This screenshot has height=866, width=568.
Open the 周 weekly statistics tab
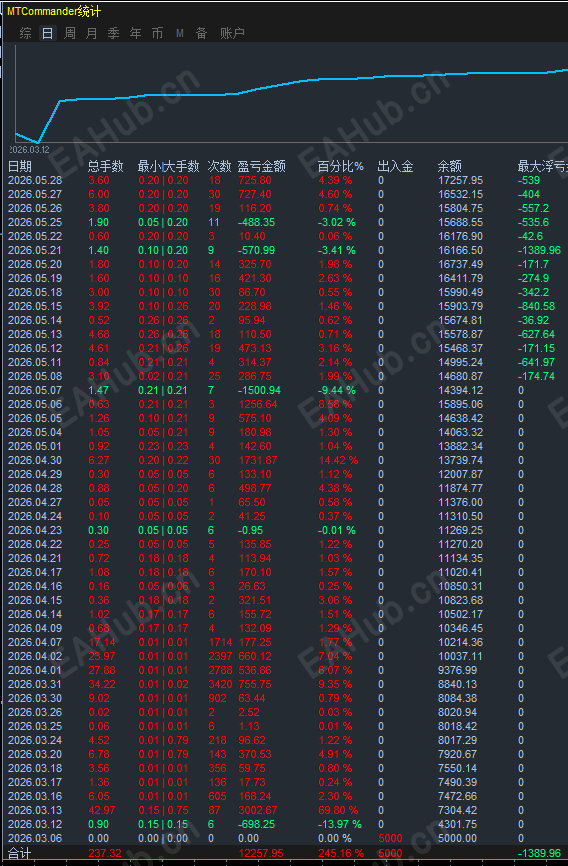coord(70,33)
